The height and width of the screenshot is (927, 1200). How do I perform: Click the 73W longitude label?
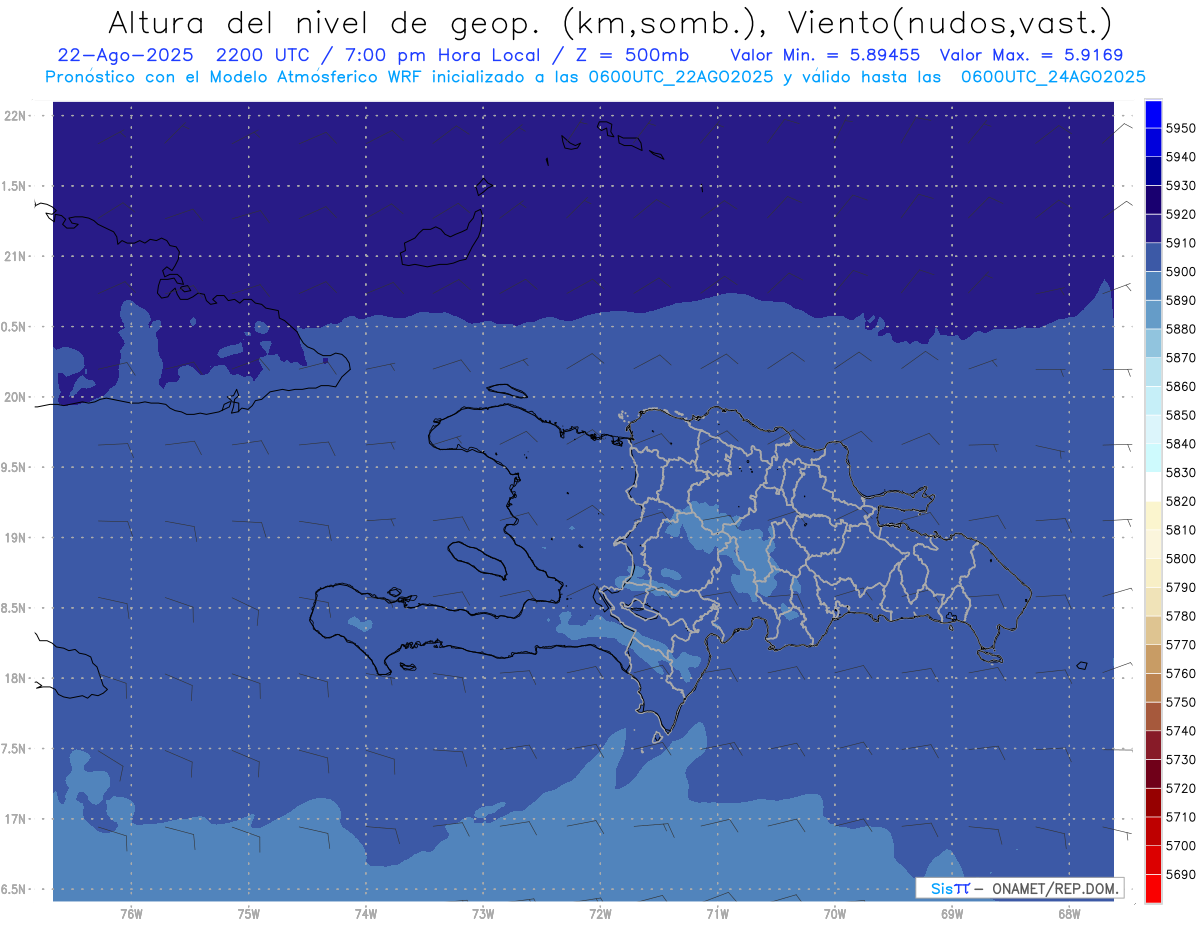tap(483, 914)
